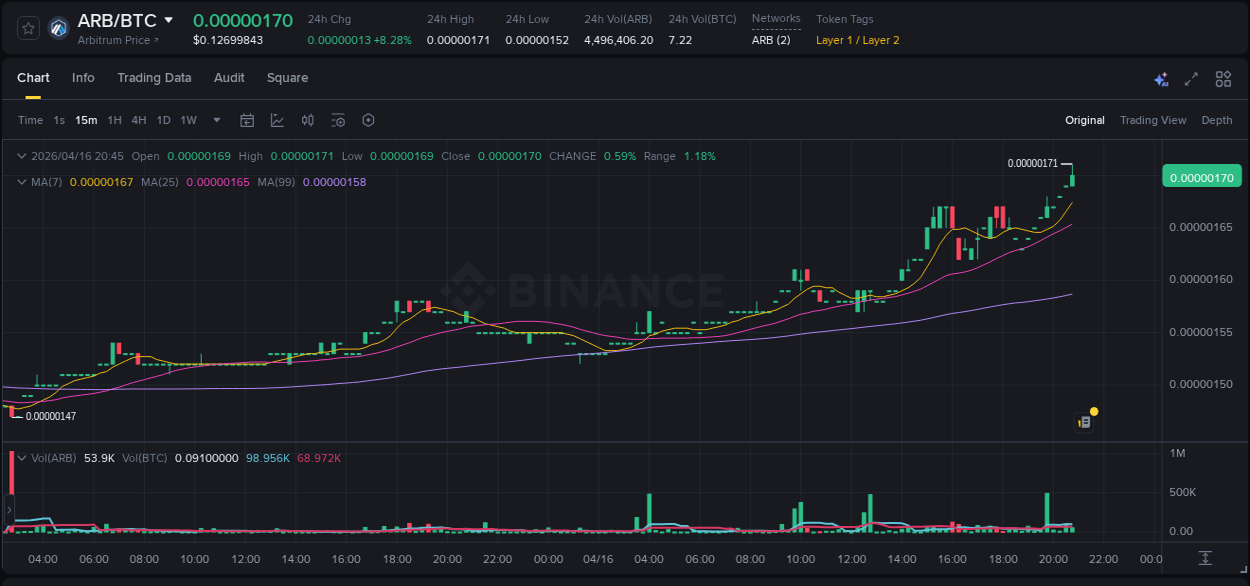Screen dimensions: 1250x586
Task: Select the 1s interval
Action: [x=59, y=120]
